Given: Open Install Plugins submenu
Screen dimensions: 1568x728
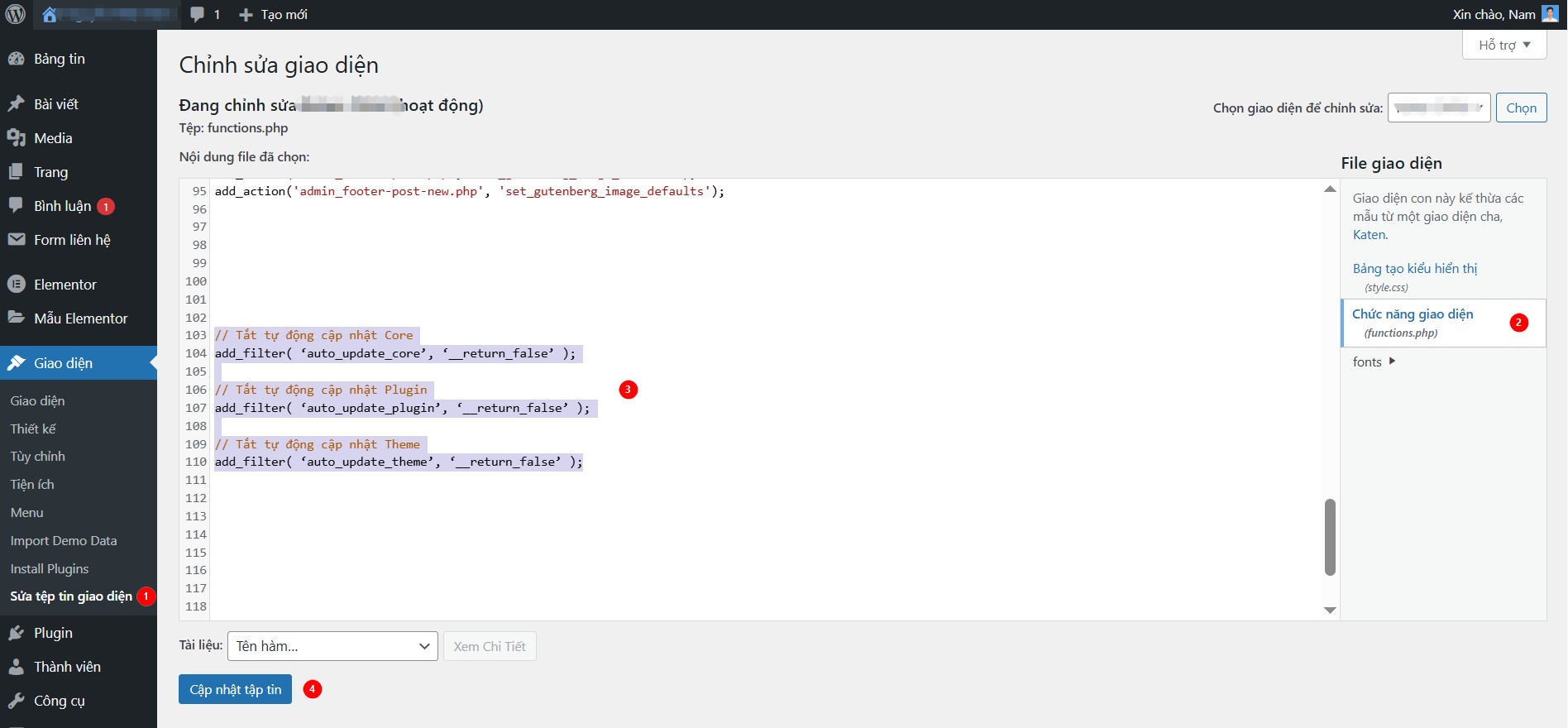Looking at the screenshot, I should 50,569.
